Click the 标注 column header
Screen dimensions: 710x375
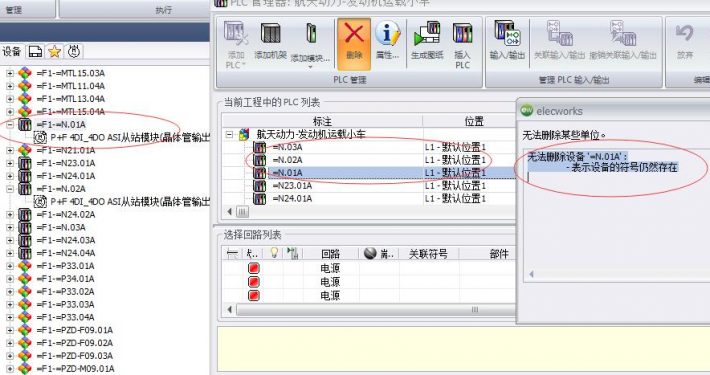click(x=322, y=121)
